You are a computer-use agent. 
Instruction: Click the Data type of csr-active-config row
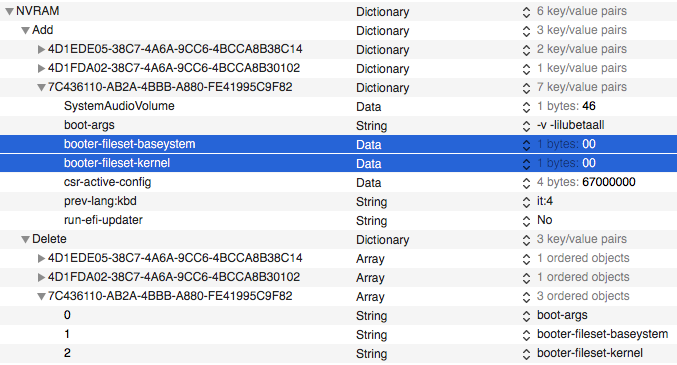pyautogui.click(x=368, y=183)
